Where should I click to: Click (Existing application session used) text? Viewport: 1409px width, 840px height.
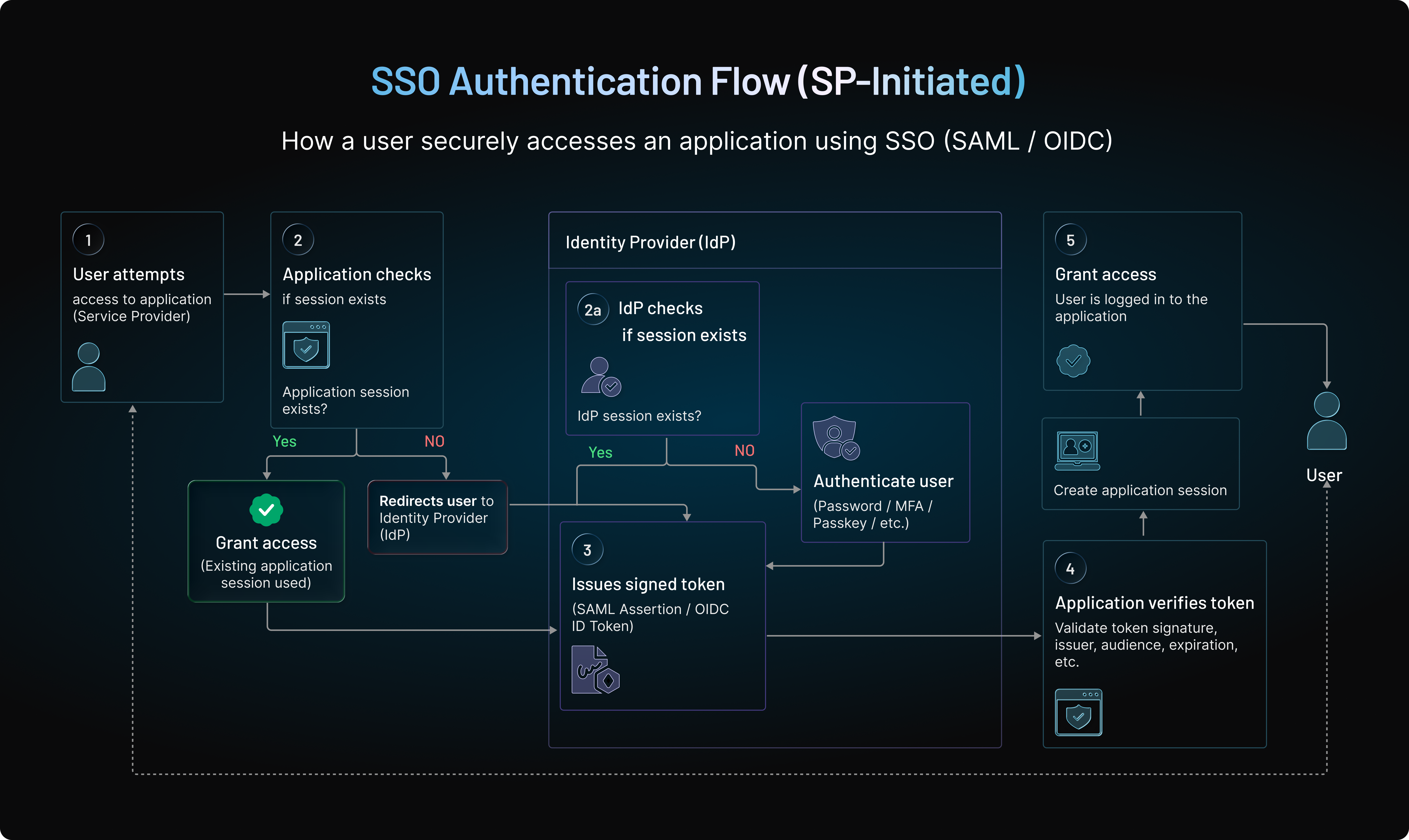coord(267,574)
